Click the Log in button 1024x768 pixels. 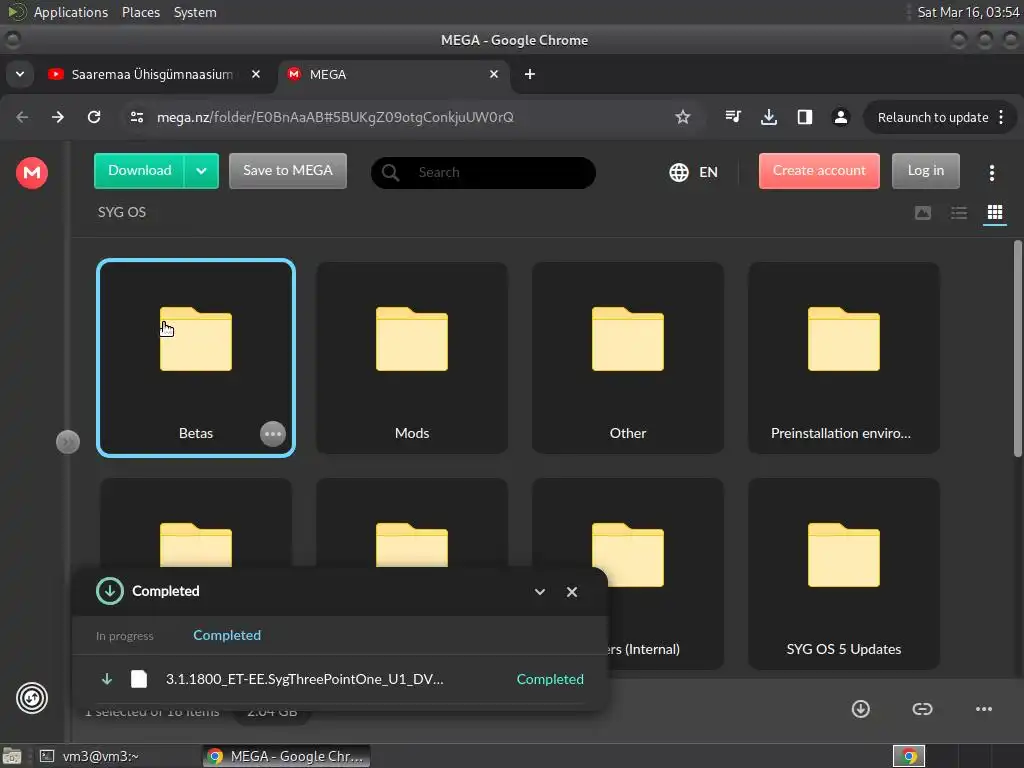click(925, 171)
